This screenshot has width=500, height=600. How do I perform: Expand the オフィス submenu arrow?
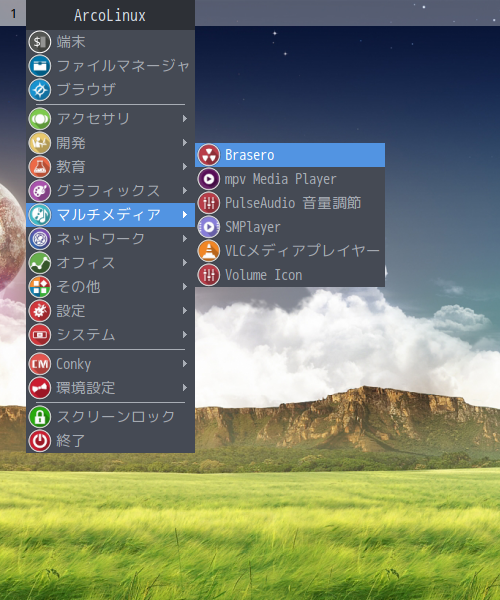(185, 263)
